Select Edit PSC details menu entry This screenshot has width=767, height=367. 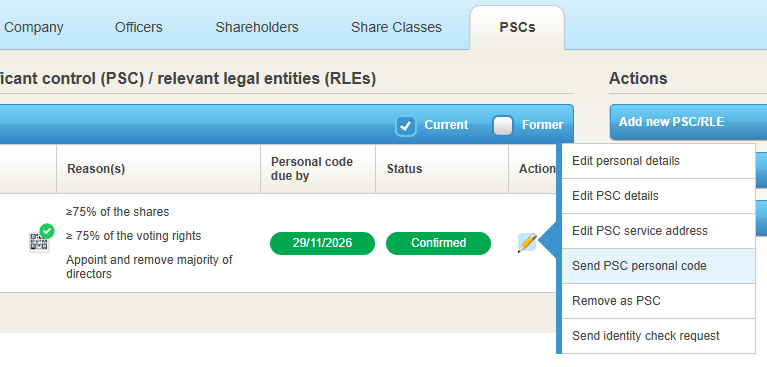pos(658,196)
